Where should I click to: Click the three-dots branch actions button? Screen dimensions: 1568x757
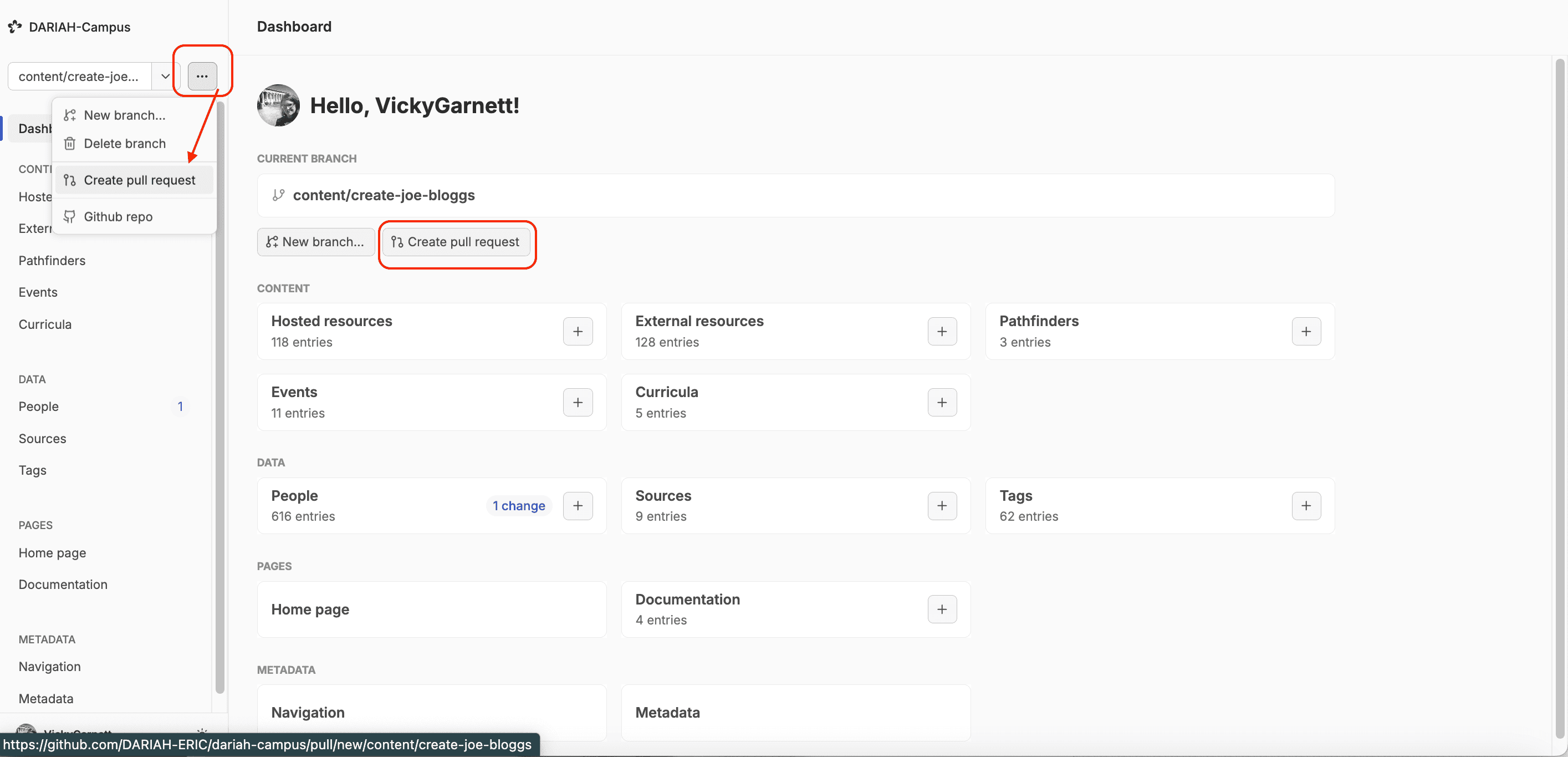coord(202,76)
